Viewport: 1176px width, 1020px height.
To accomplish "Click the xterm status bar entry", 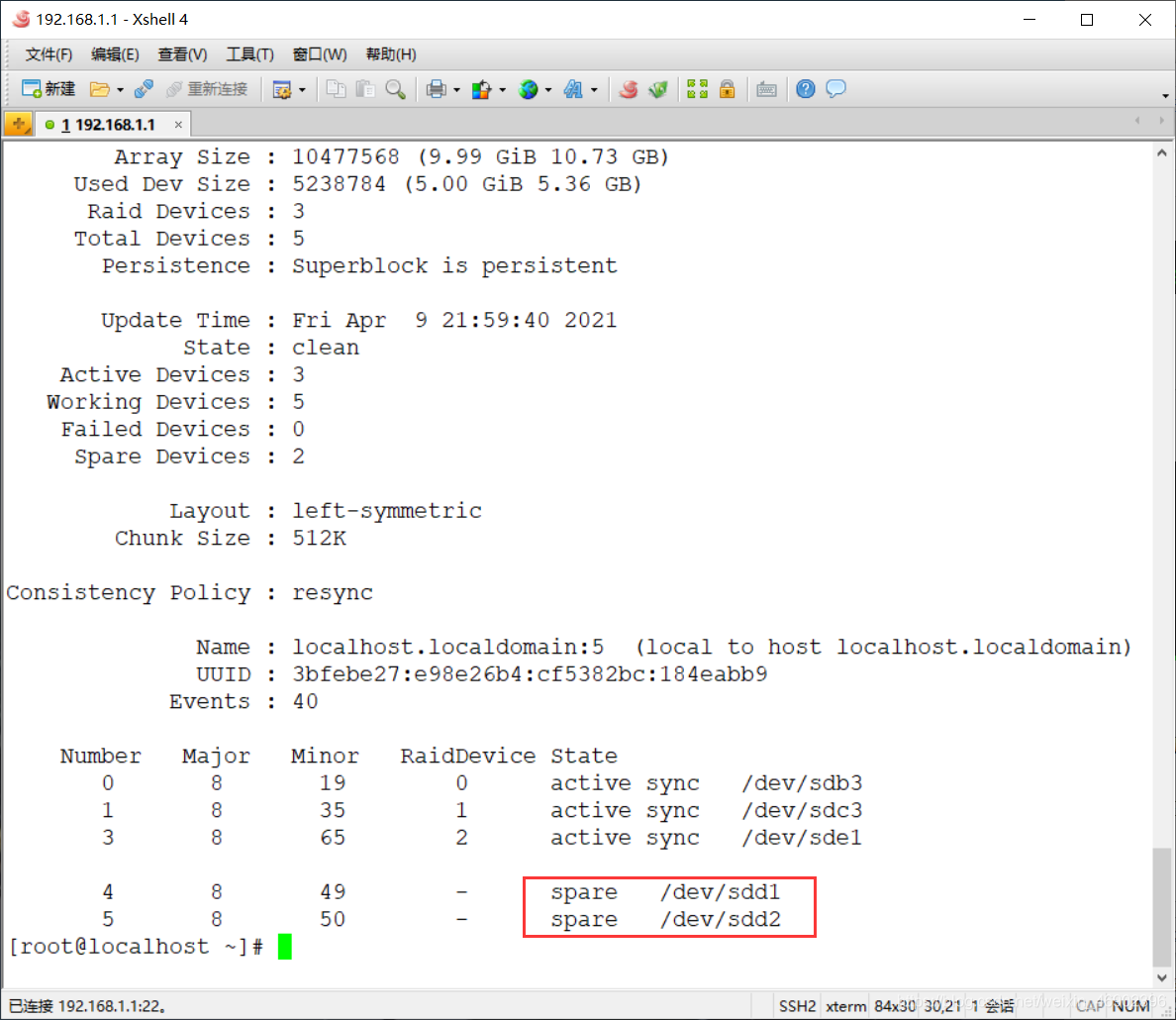I will point(845,1006).
